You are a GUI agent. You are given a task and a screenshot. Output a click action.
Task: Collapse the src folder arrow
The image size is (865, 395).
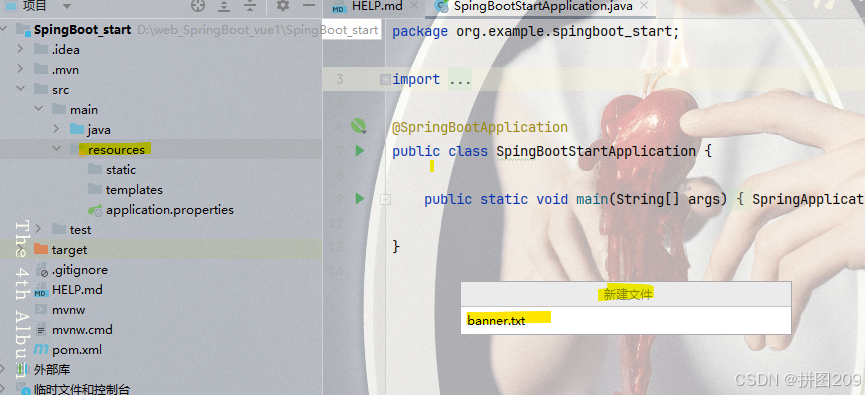click(x=20, y=89)
